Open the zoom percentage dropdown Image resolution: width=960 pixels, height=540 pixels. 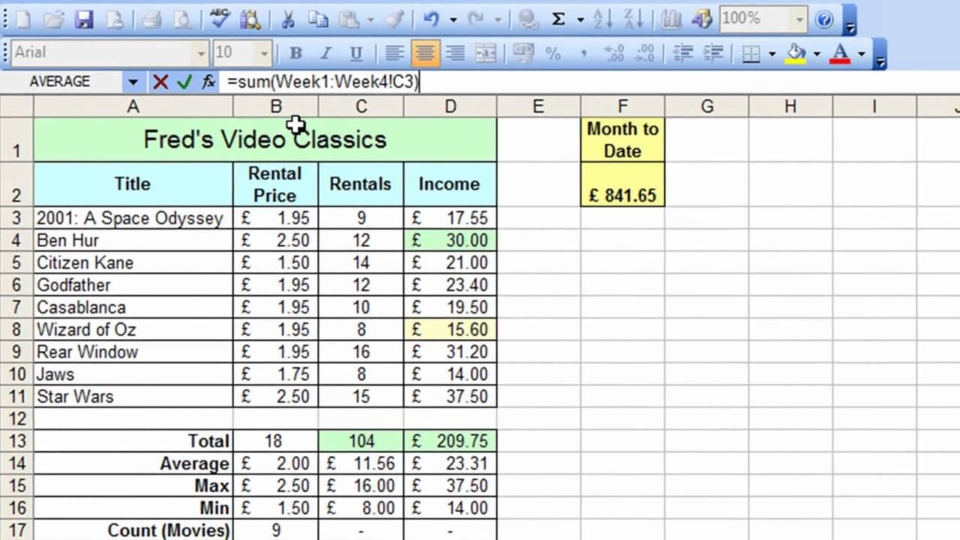(x=799, y=19)
